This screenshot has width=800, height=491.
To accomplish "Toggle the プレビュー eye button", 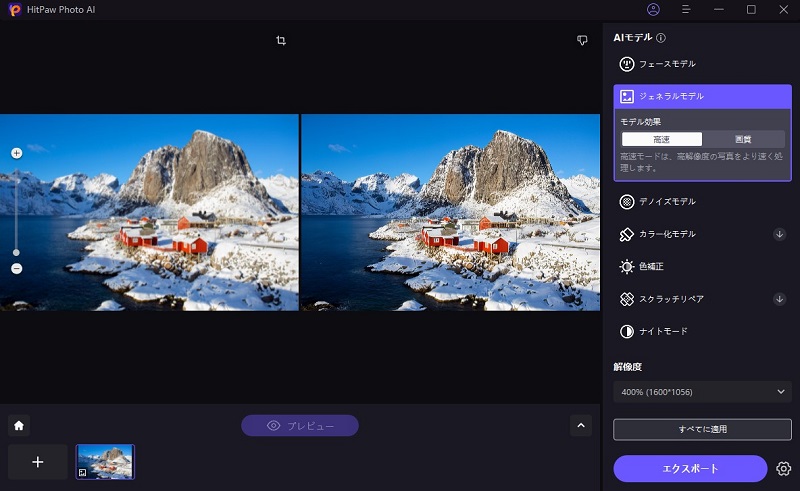I will coord(299,426).
